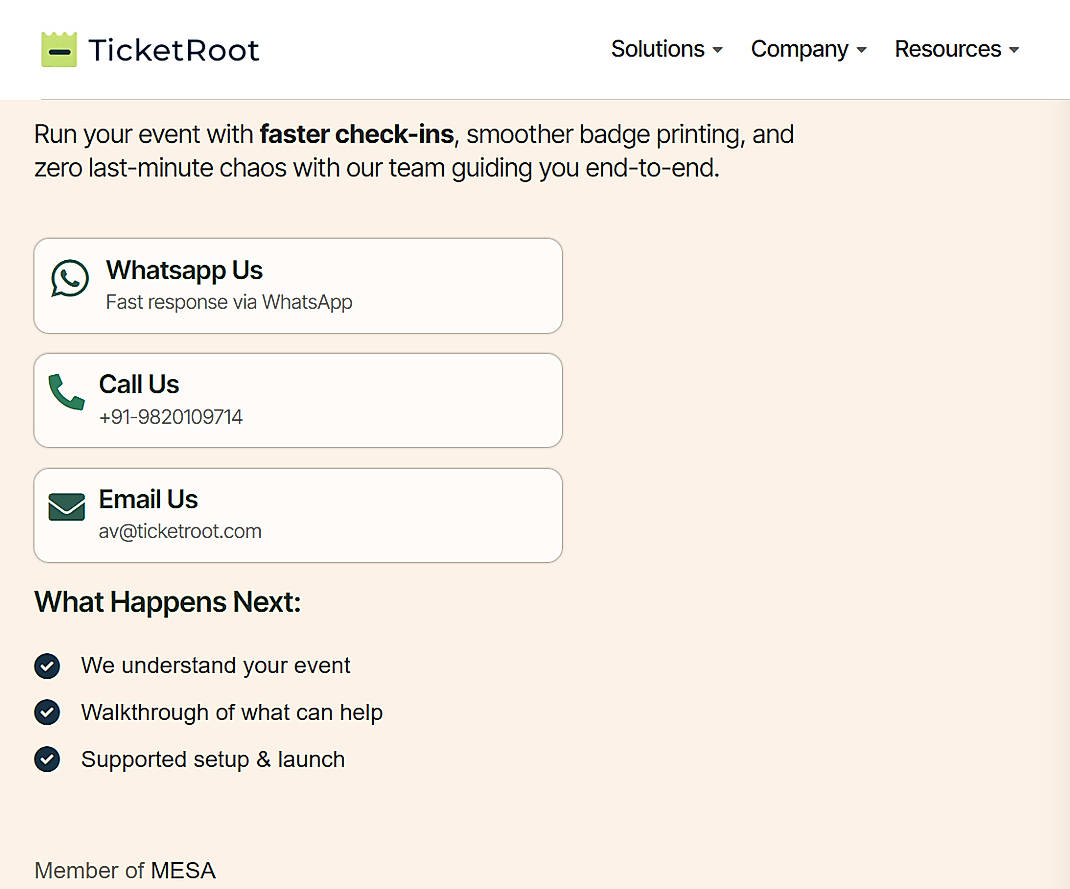Screen dimensions: 1070x889
Task: Expand the Company dropdown arrow
Action: click(x=861, y=50)
